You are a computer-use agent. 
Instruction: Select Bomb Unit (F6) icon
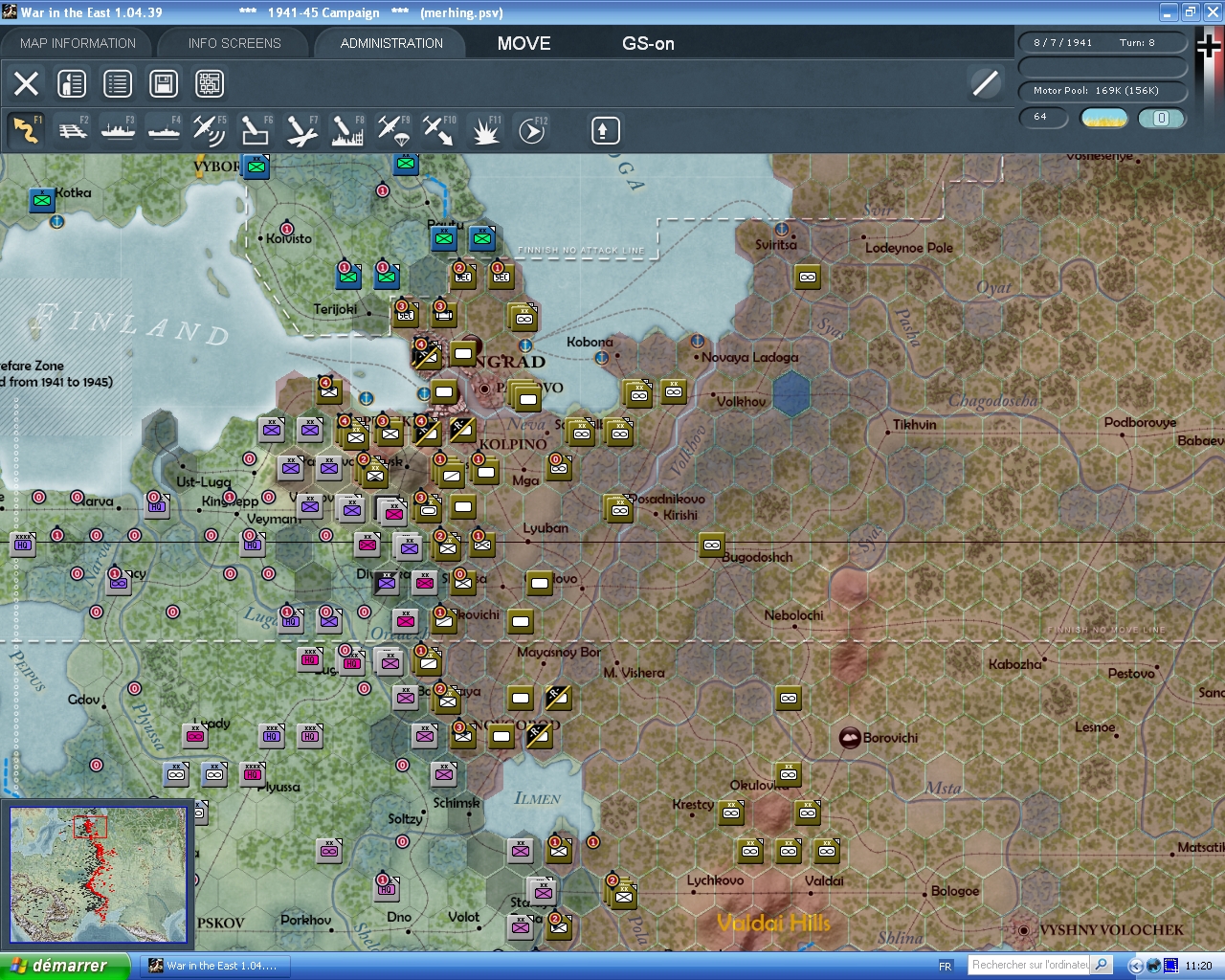tap(256, 130)
